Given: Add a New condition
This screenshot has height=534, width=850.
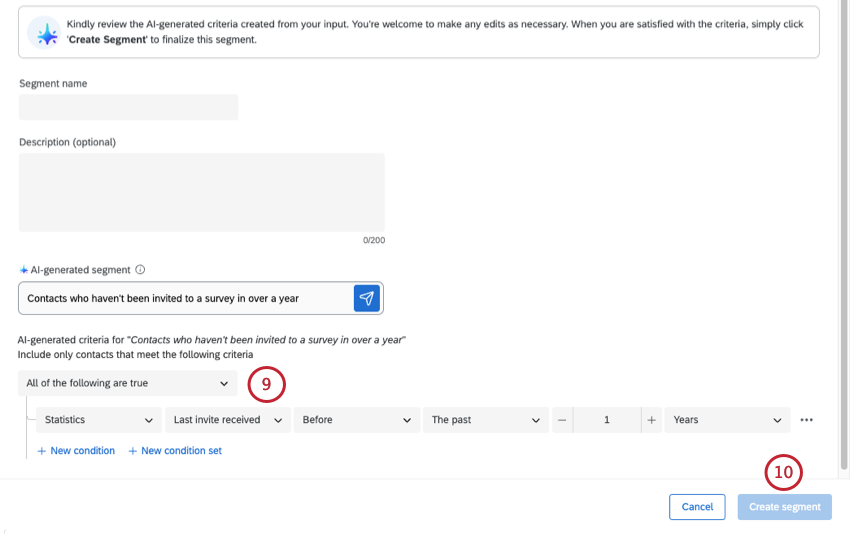Looking at the screenshot, I should click(x=76, y=451).
